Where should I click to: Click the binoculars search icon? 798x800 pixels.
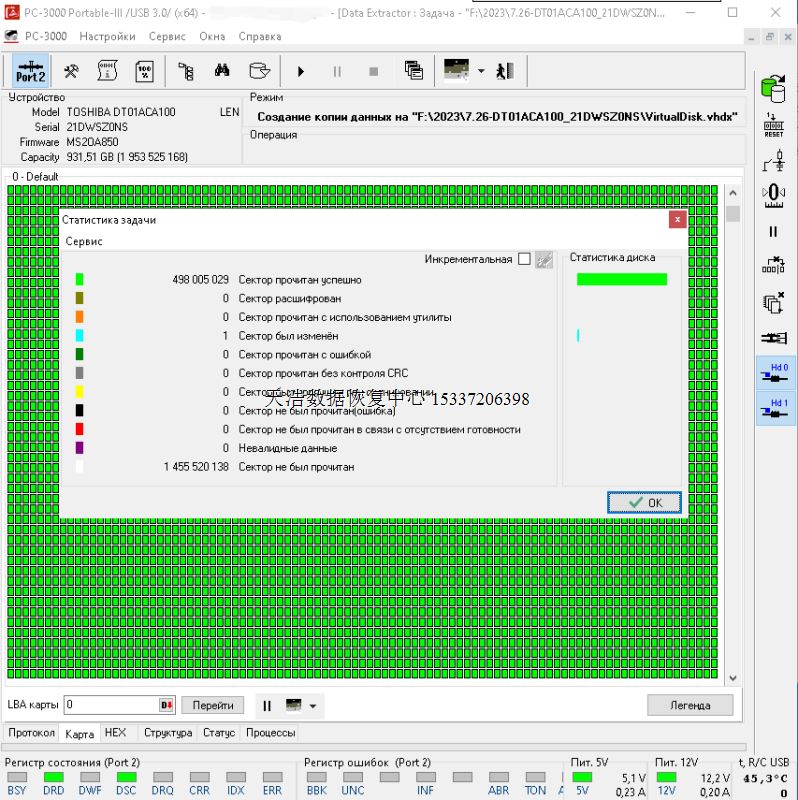coord(222,71)
